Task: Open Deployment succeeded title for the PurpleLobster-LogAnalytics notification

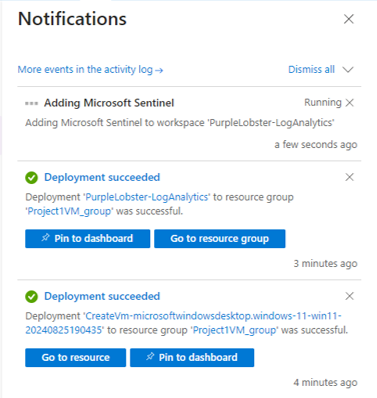Action: click(x=102, y=177)
